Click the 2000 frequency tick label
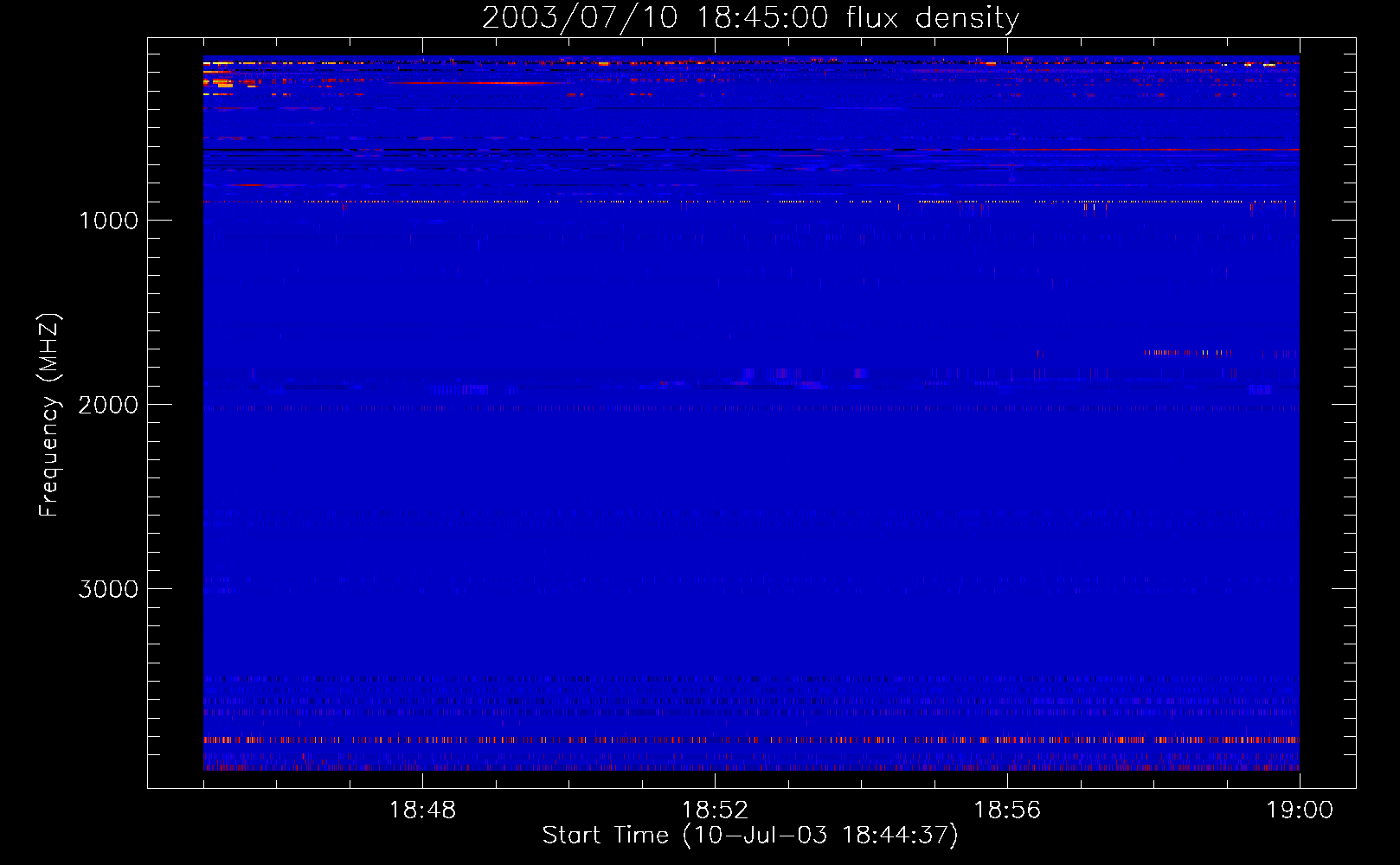Viewport: 1400px width, 865px height. pos(108,405)
